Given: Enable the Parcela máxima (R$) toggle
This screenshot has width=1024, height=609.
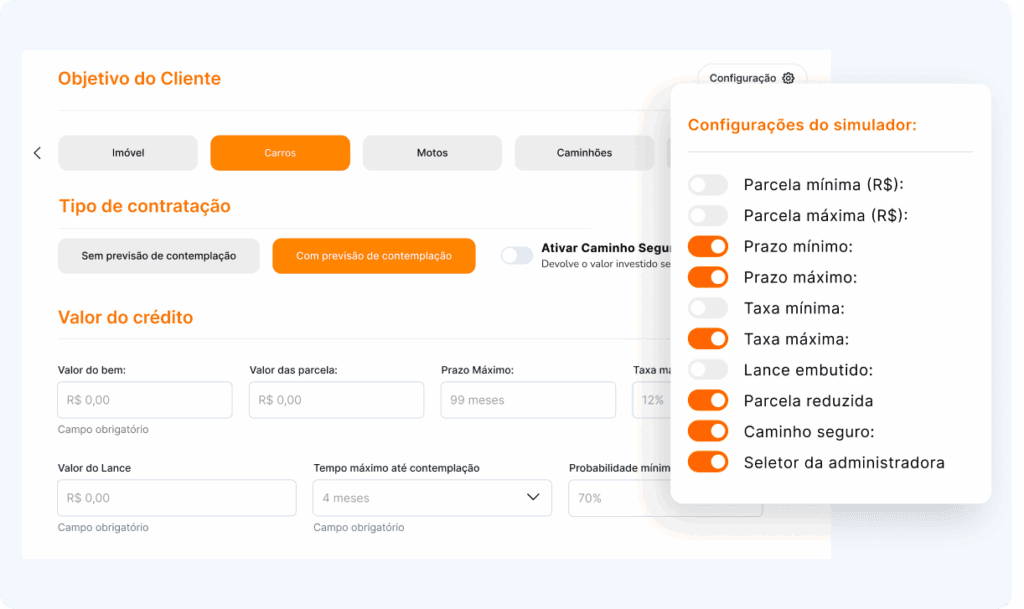Looking at the screenshot, I should tap(708, 216).
